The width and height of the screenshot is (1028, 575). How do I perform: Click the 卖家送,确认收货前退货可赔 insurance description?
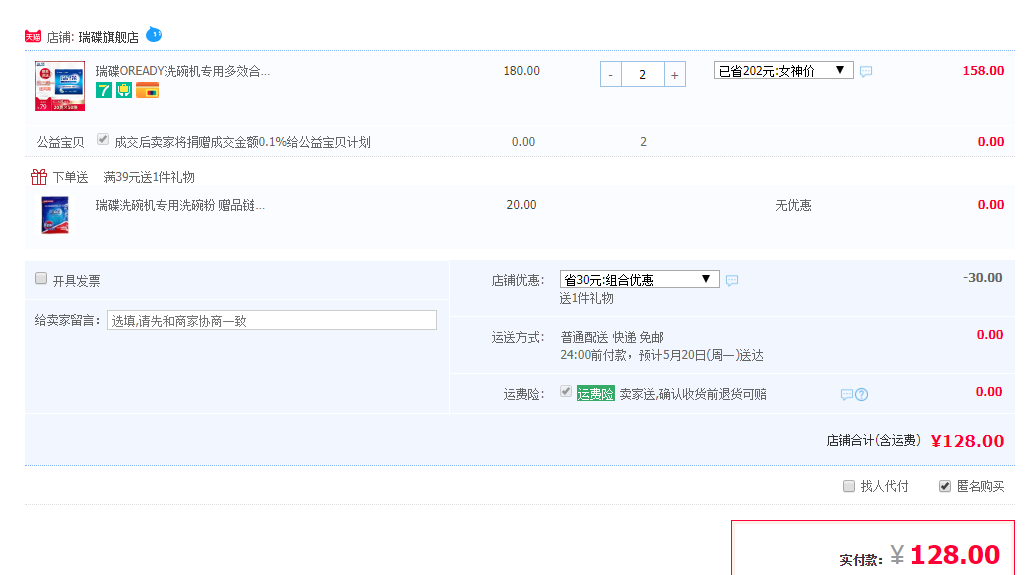coord(693,394)
